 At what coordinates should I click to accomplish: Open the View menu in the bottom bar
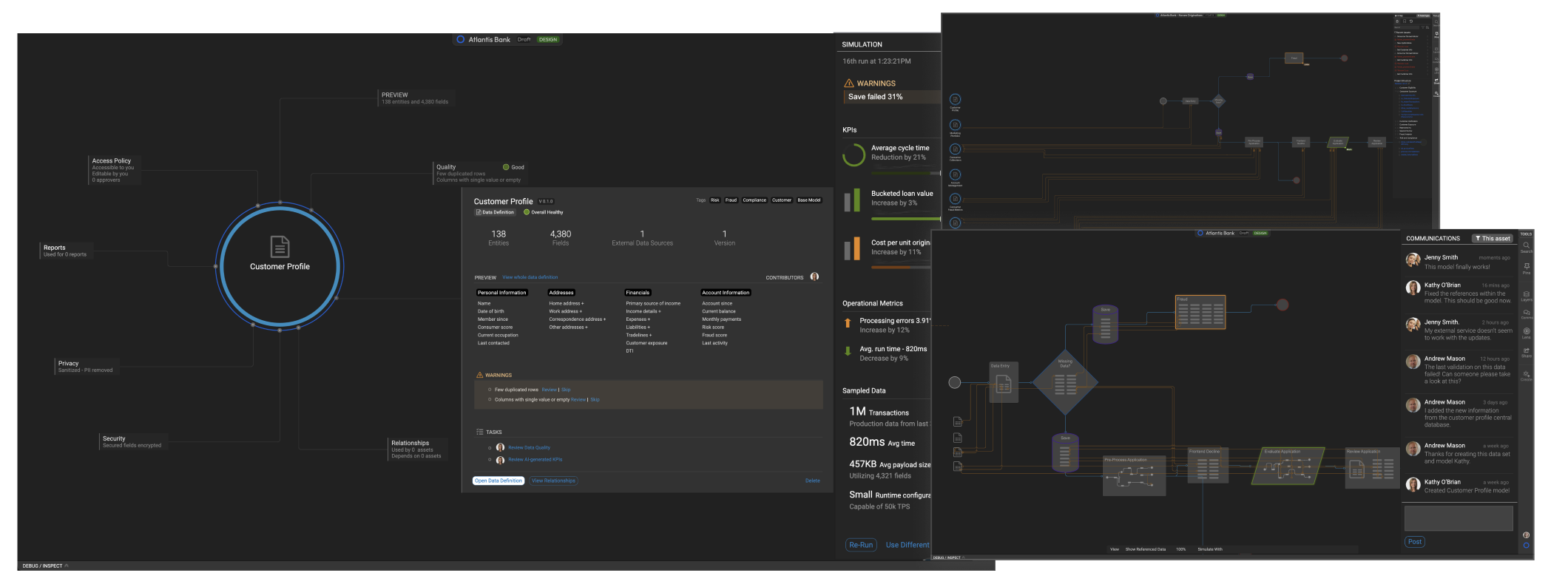click(x=1114, y=549)
